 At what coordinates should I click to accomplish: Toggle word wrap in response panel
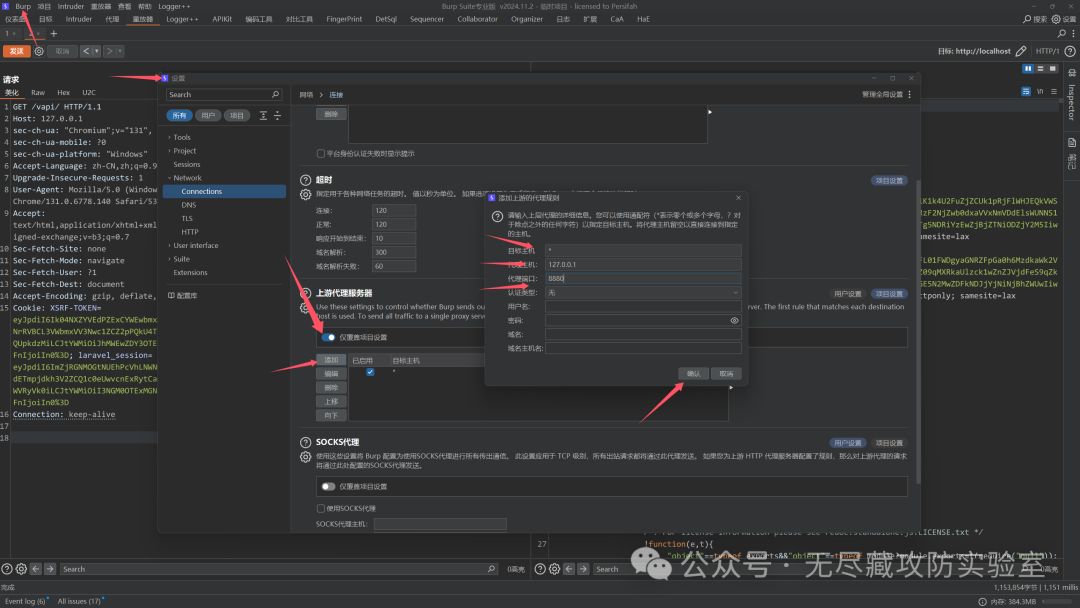[x=1026, y=91]
